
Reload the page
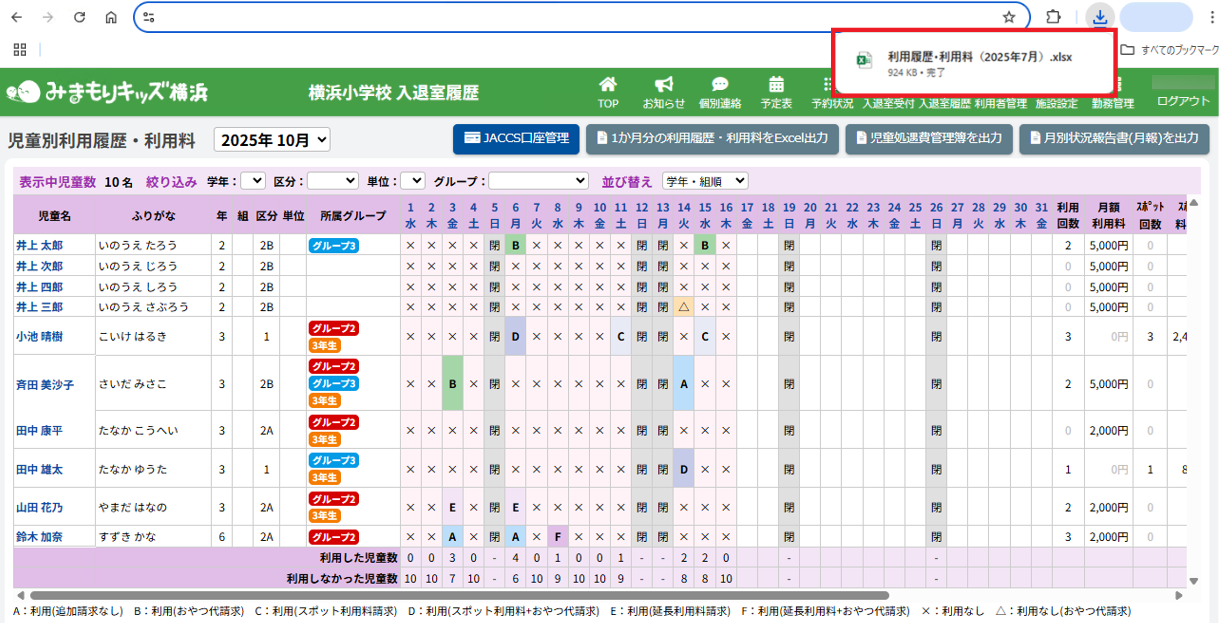(79, 17)
